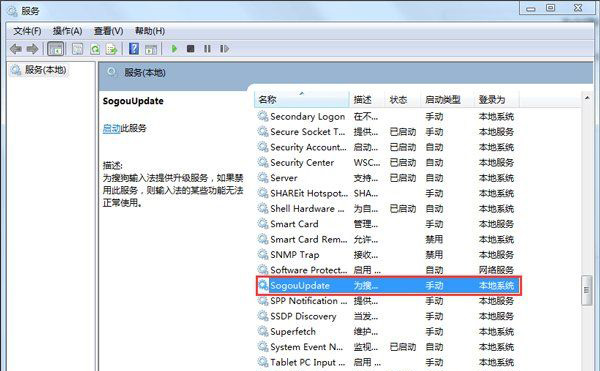Maximize the 服务 window
This screenshot has height=371, width=600.
551,8
